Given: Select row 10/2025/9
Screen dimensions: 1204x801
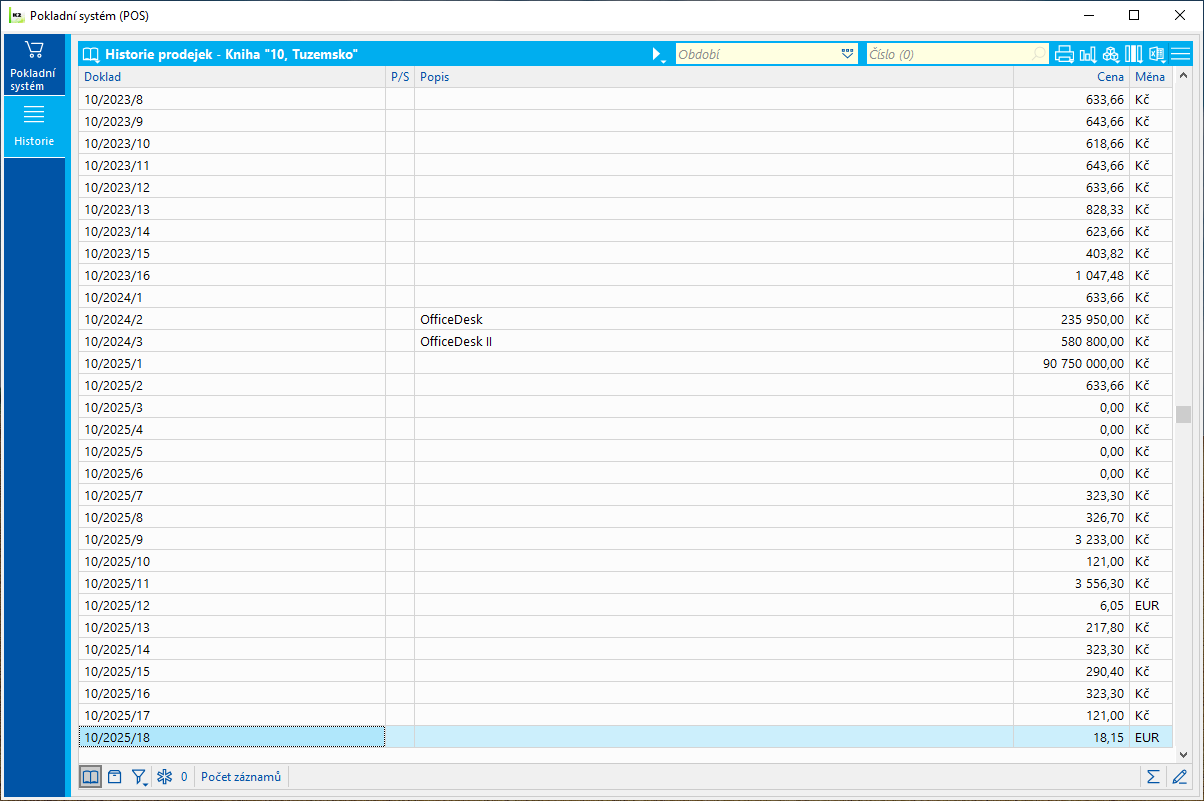Looking at the screenshot, I should (x=625, y=539).
